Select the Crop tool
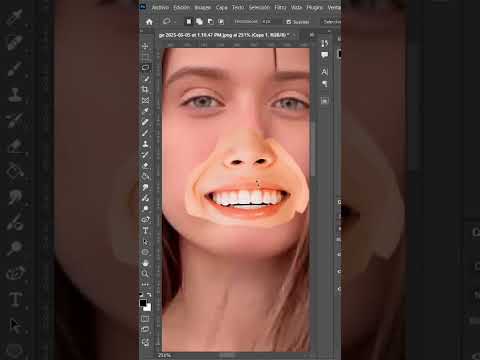This screenshot has height=360, width=480. point(145,89)
